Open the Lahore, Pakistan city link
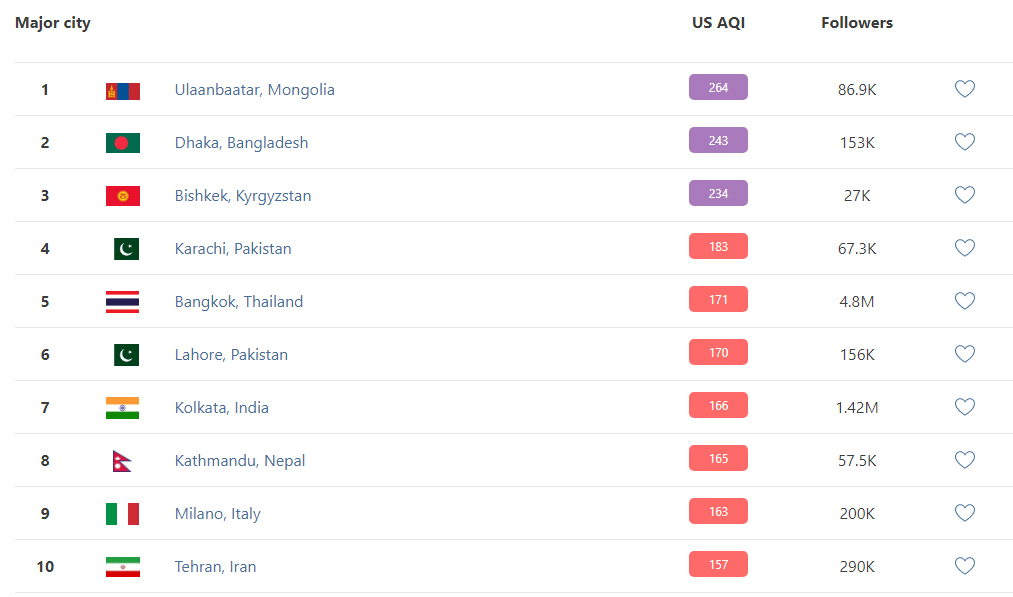 231,355
